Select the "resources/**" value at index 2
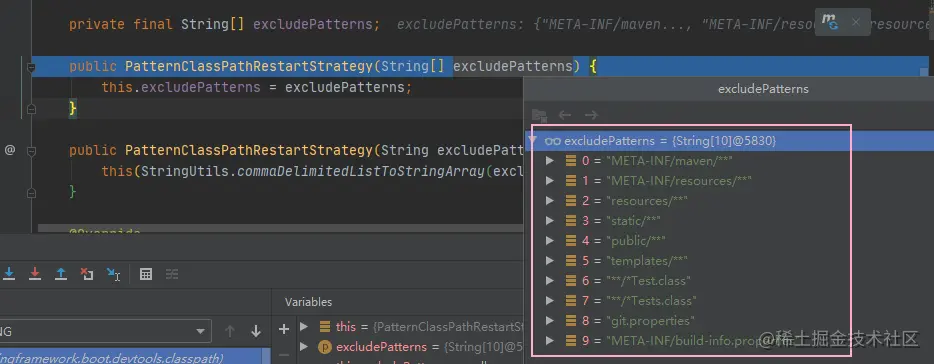 tap(647, 201)
